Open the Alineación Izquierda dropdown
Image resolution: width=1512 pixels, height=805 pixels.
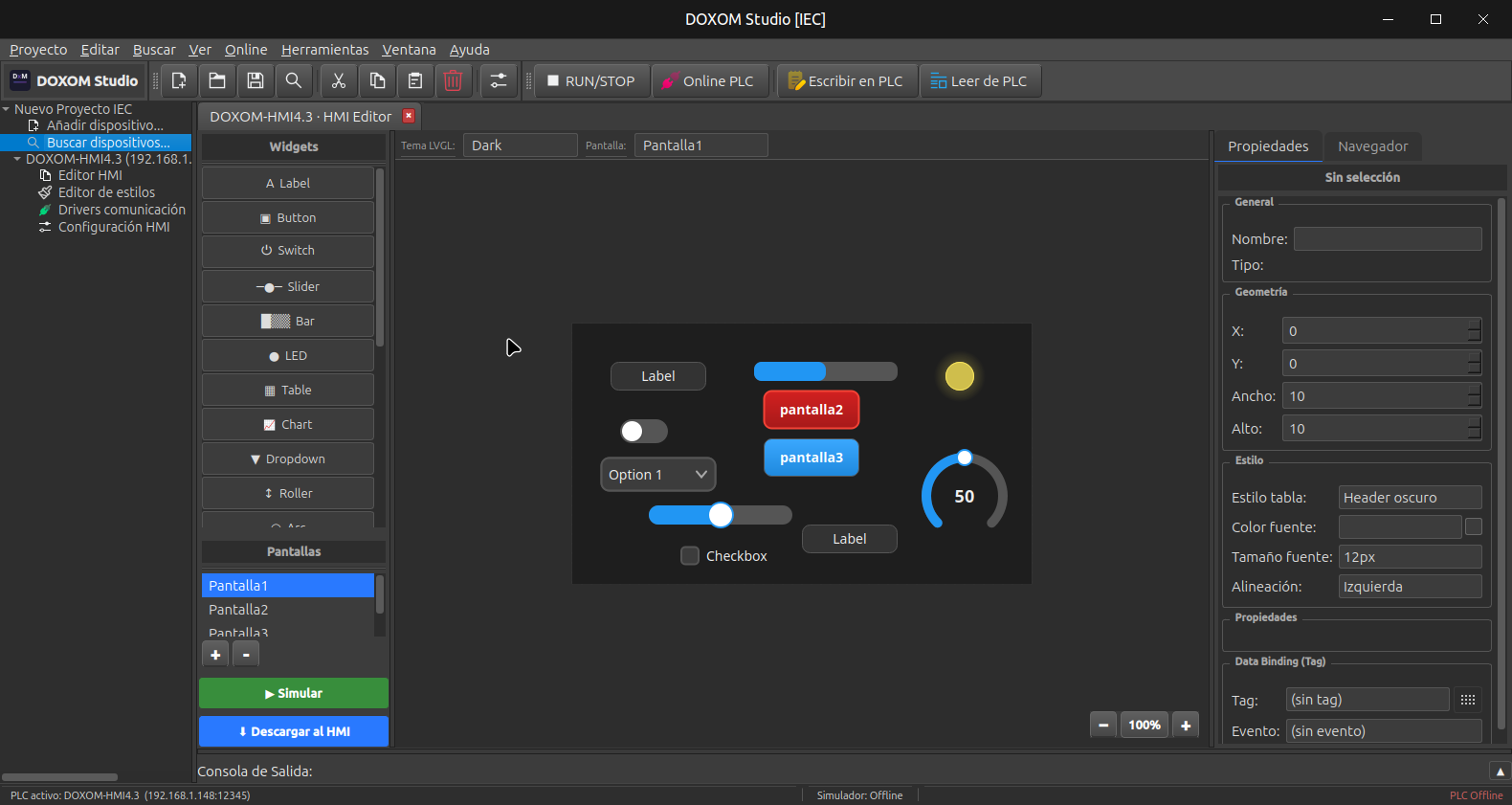(1410, 587)
